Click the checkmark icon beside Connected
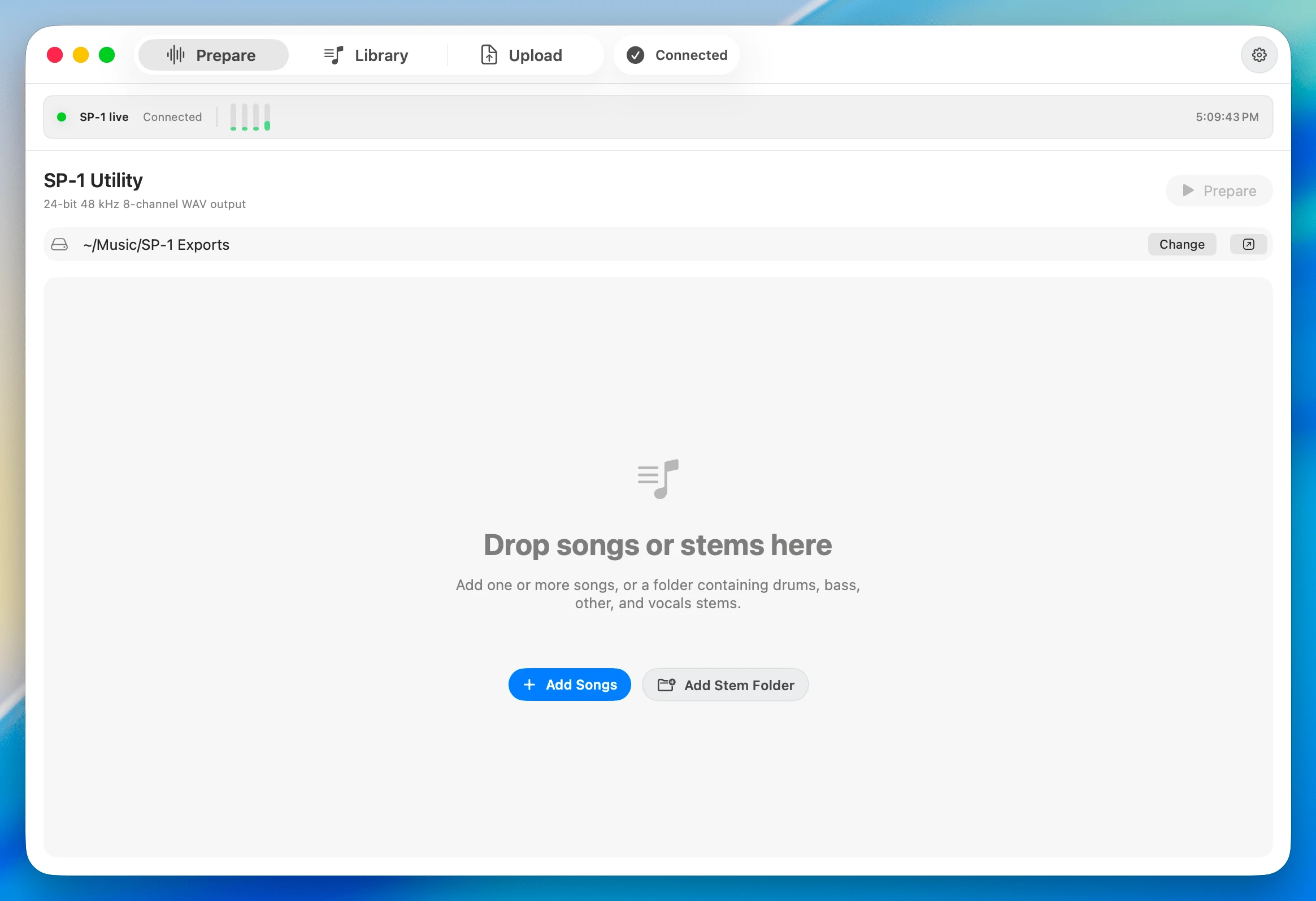Screen dimensions: 1316x901 (635, 55)
